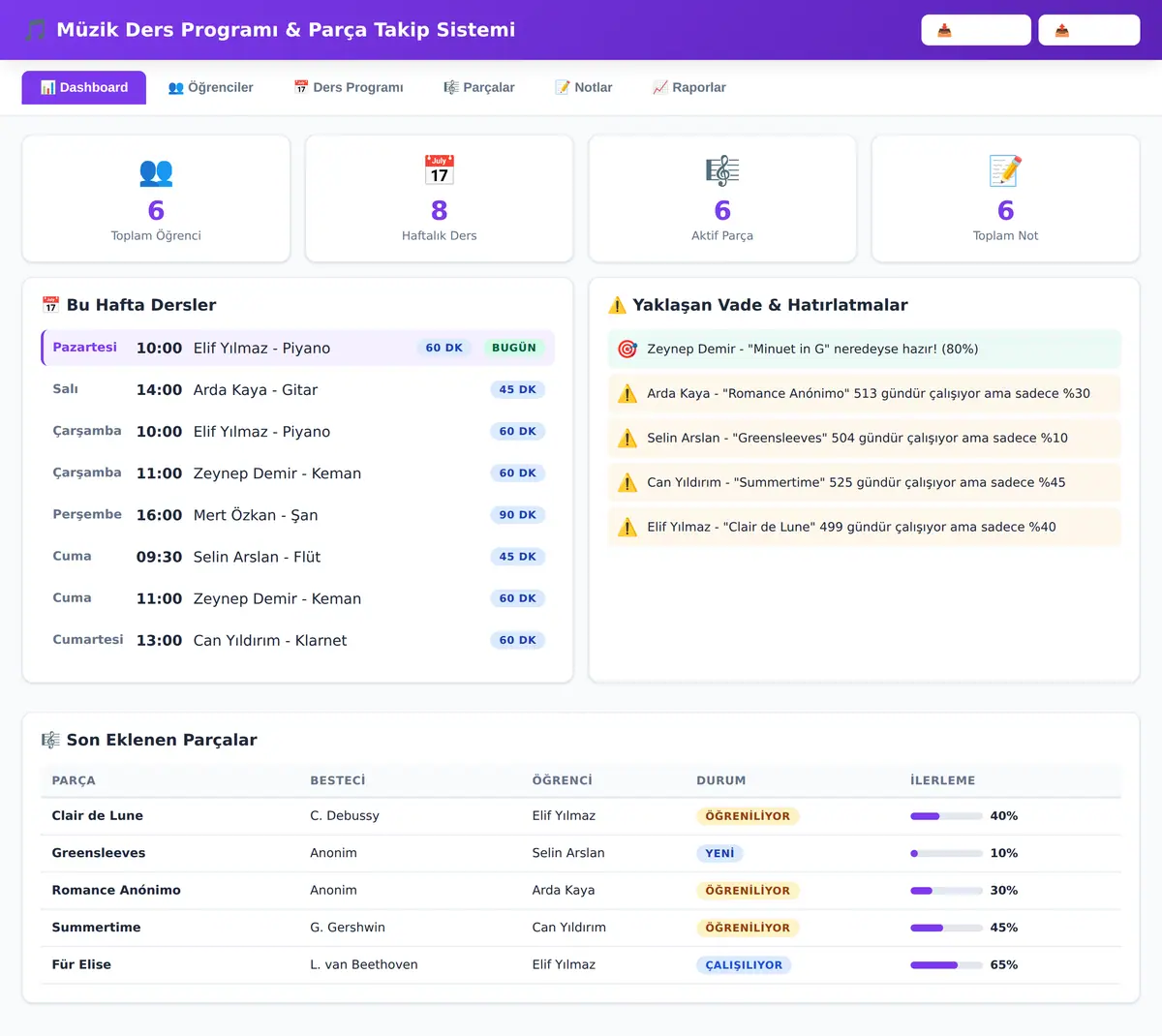Select the Notlar tab

click(584, 87)
